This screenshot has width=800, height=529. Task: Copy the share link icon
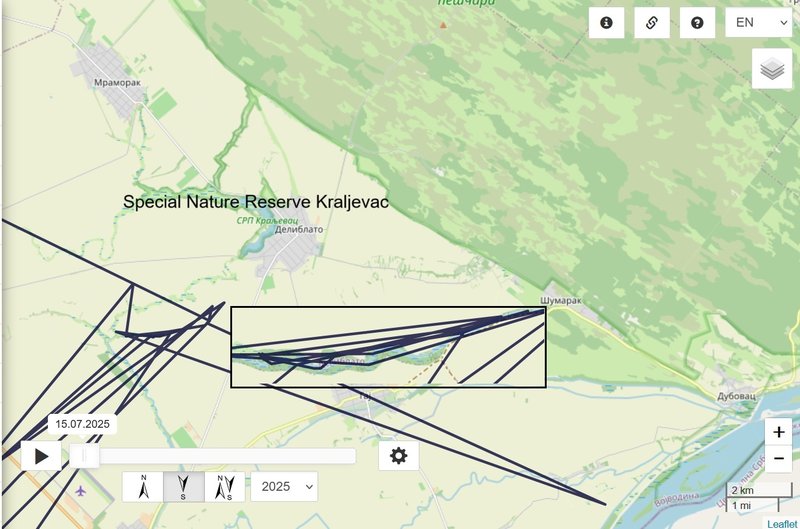pos(652,22)
